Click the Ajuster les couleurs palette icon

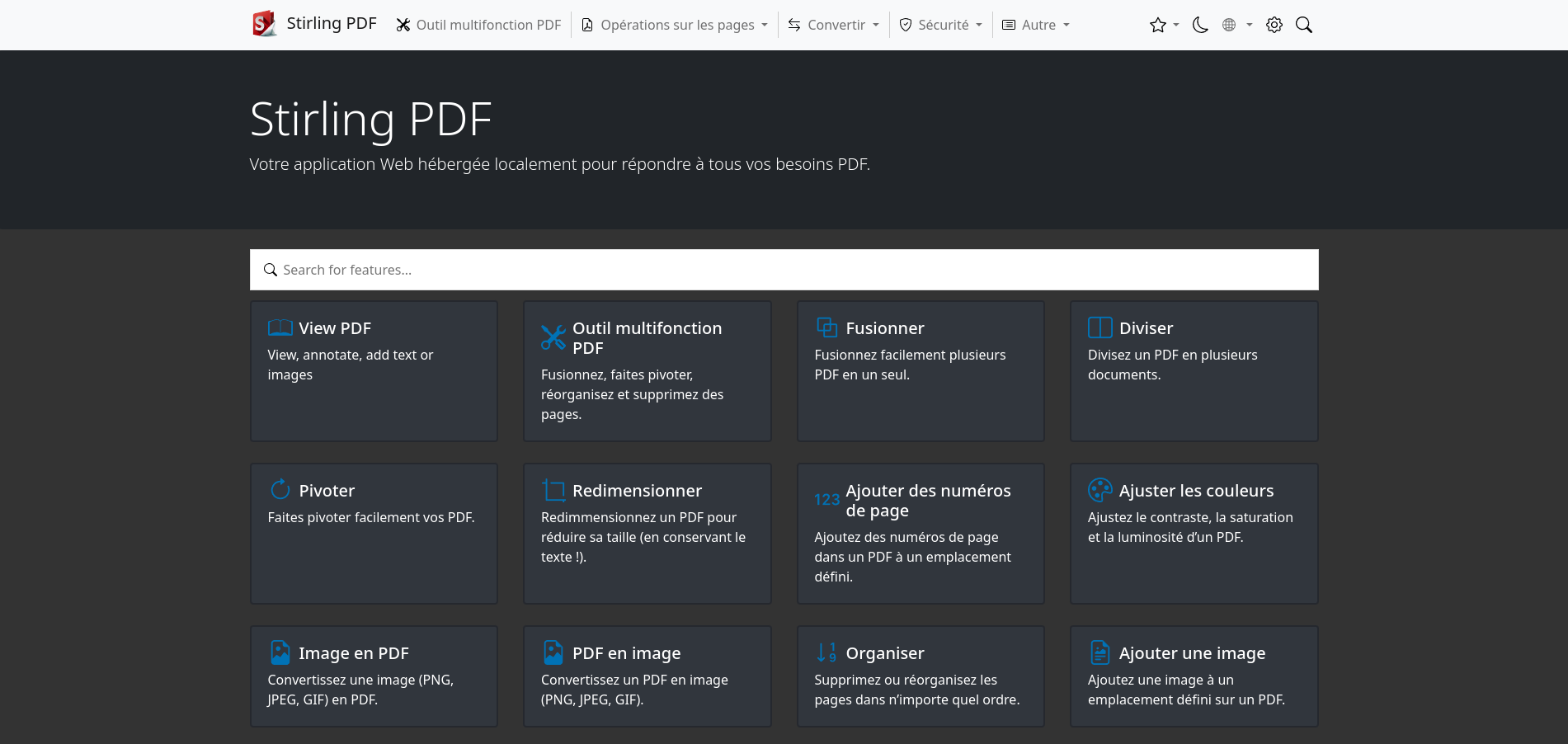click(x=1099, y=490)
